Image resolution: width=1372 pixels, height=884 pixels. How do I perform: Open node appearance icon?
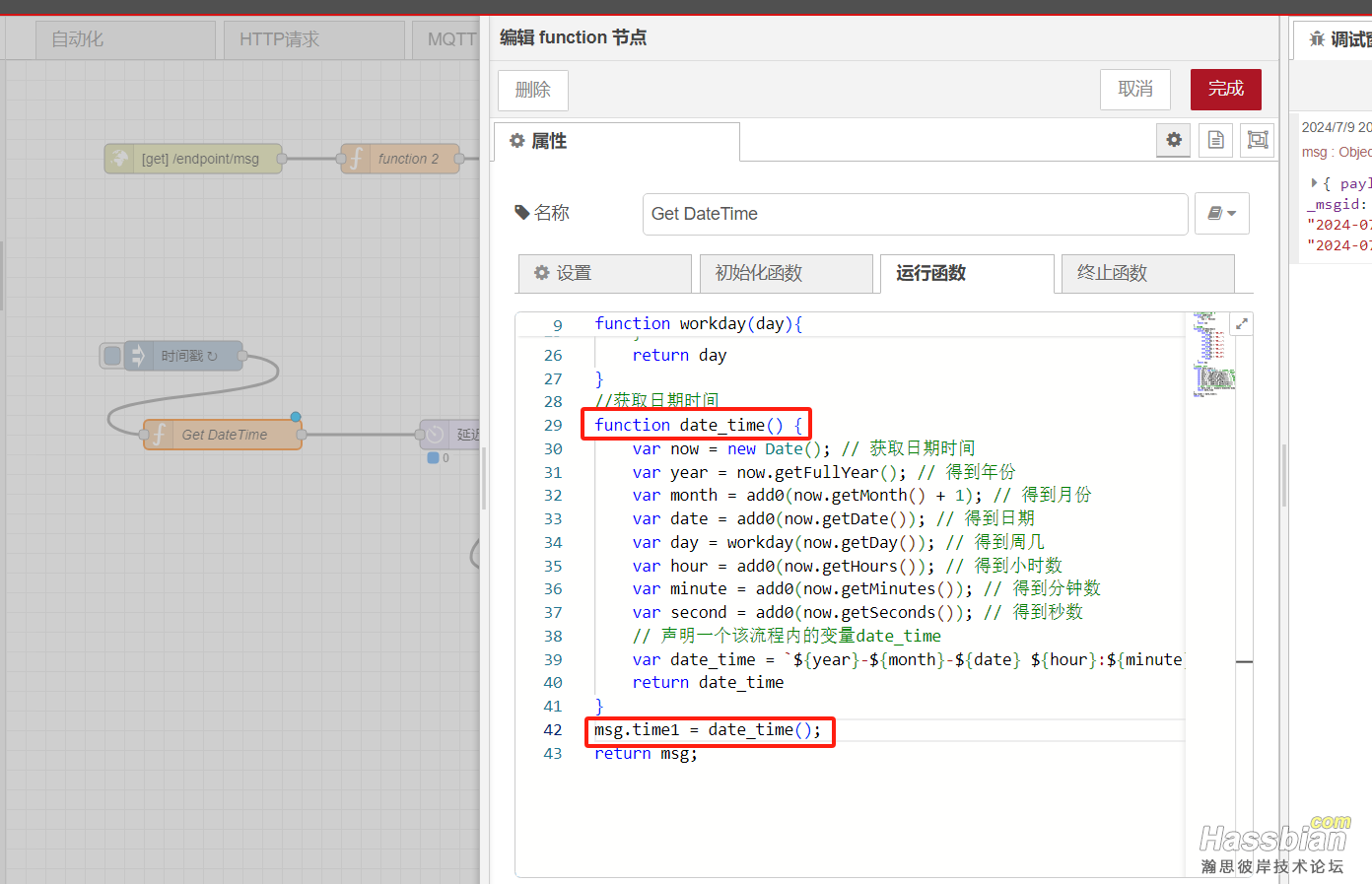[1258, 140]
